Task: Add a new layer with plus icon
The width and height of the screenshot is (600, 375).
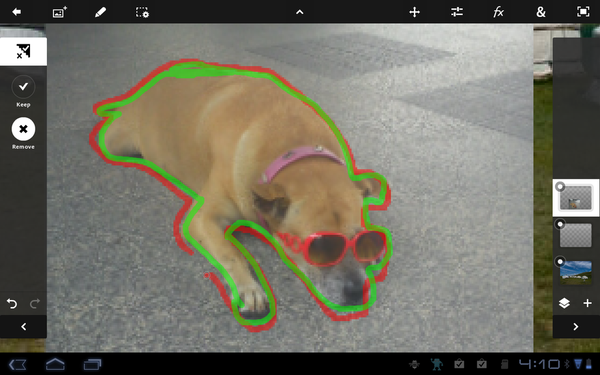Action: tap(587, 303)
